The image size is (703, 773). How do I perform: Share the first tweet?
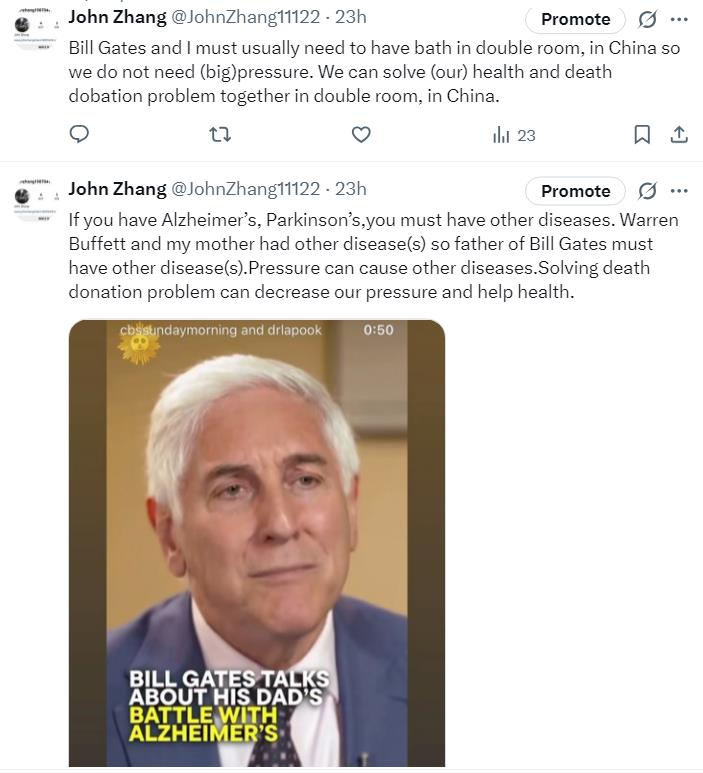[679, 135]
